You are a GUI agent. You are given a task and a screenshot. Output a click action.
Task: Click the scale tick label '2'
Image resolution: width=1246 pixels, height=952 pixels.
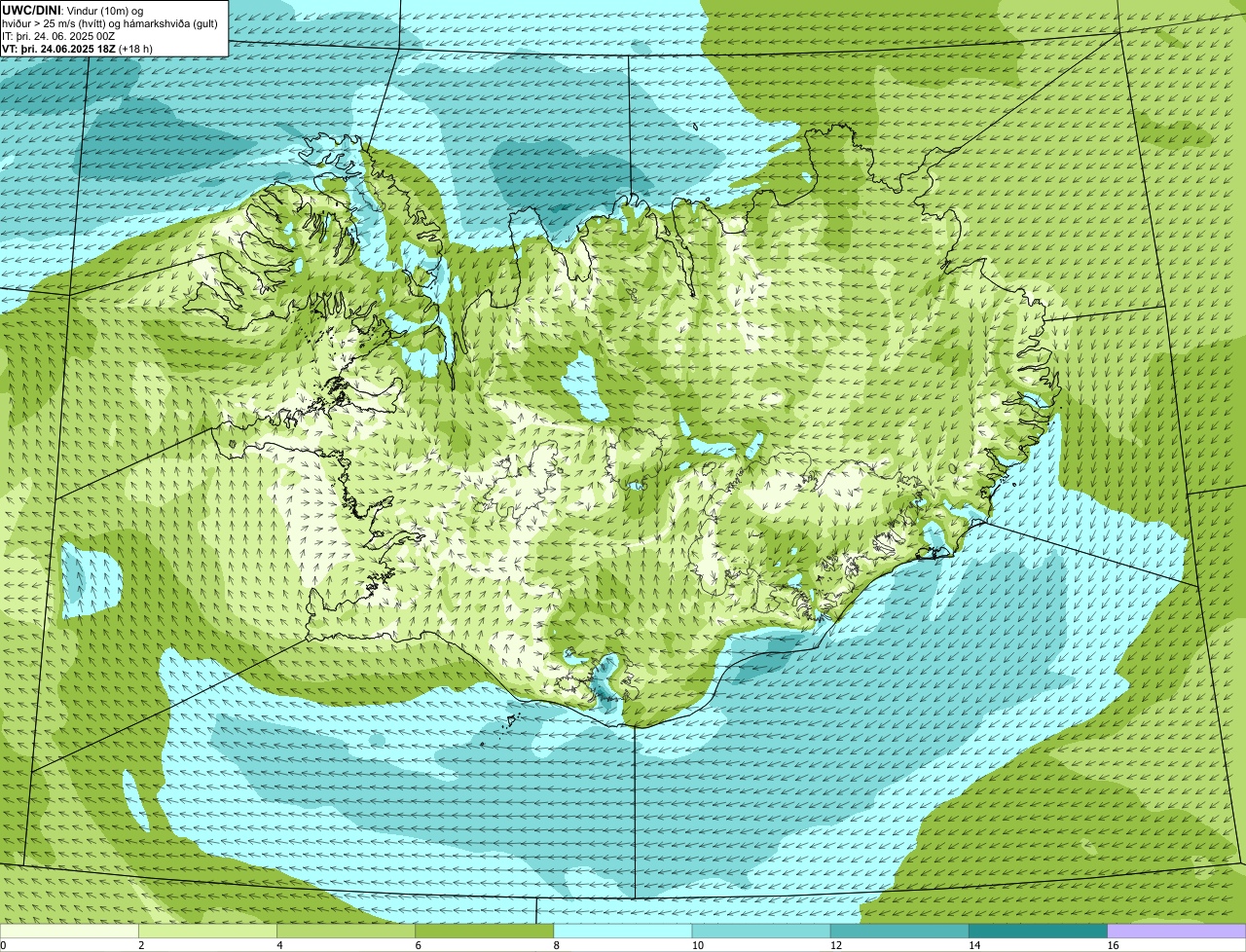click(x=141, y=945)
